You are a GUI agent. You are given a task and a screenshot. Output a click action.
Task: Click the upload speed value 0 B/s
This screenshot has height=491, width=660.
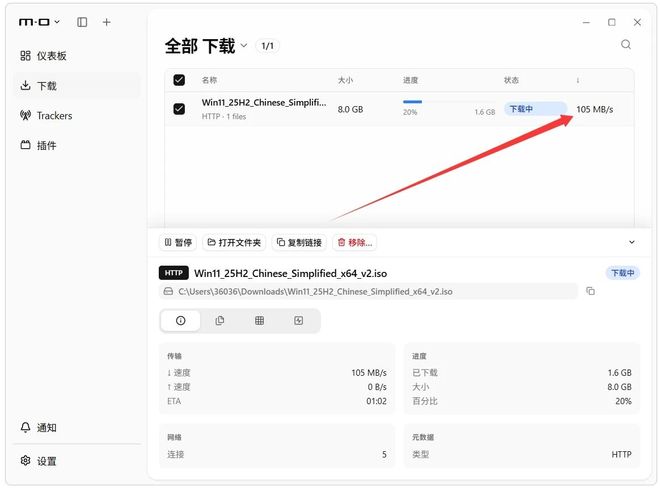pos(377,387)
